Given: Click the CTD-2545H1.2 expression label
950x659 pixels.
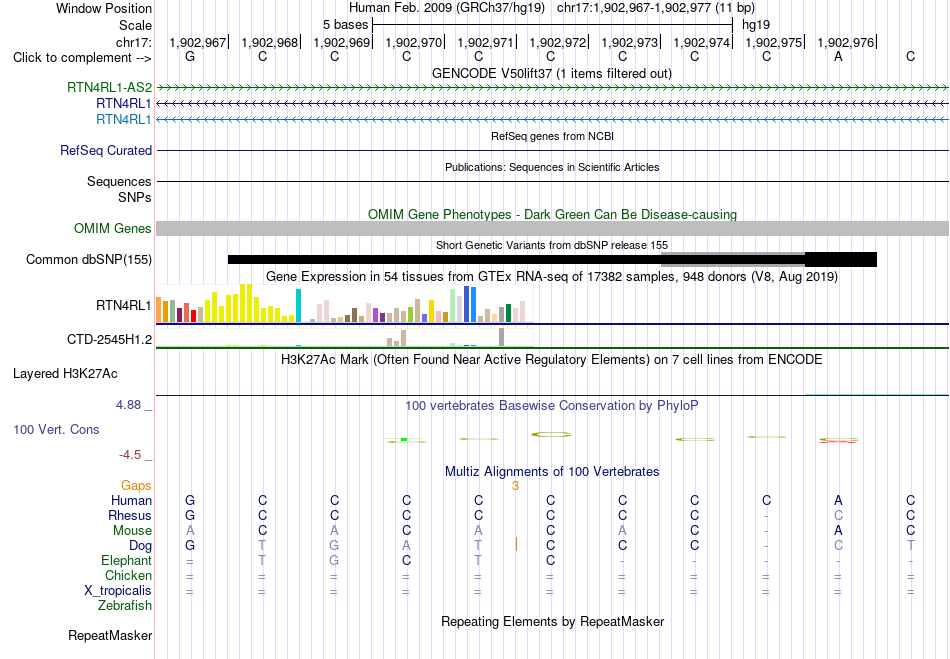Looking at the screenshot, I should tap(110, 339).
